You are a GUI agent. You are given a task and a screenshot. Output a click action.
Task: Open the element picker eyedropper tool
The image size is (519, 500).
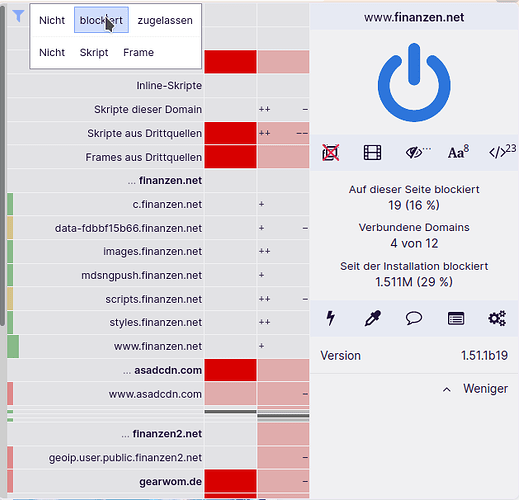pyautogui.click(x=372, y=318)
